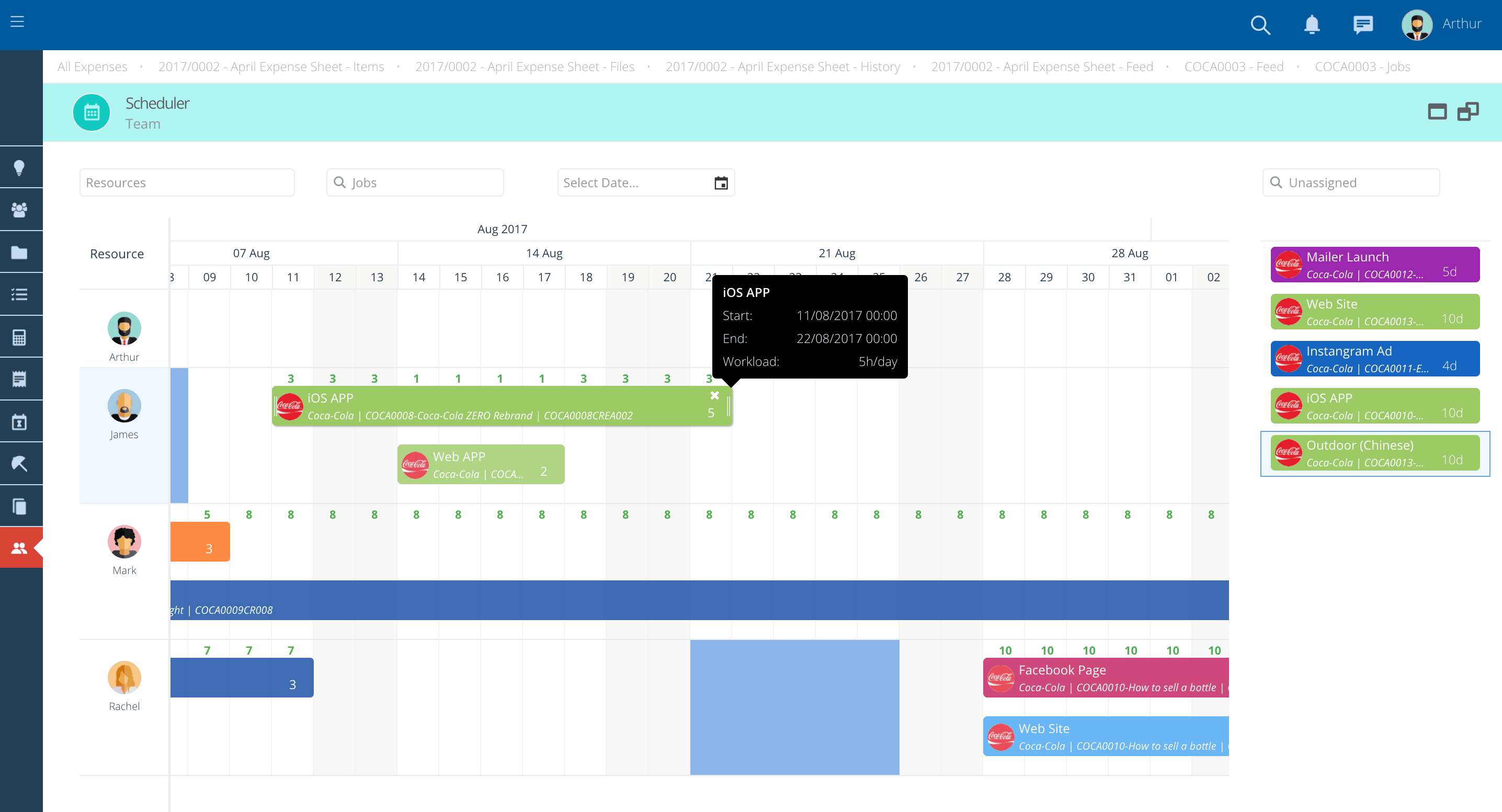Image resolution: width=1502 pixels, height=812 pixels.
Task: Click Mark's blue COCA0009CR008 booking bar
Action: (x=700, y=600)
